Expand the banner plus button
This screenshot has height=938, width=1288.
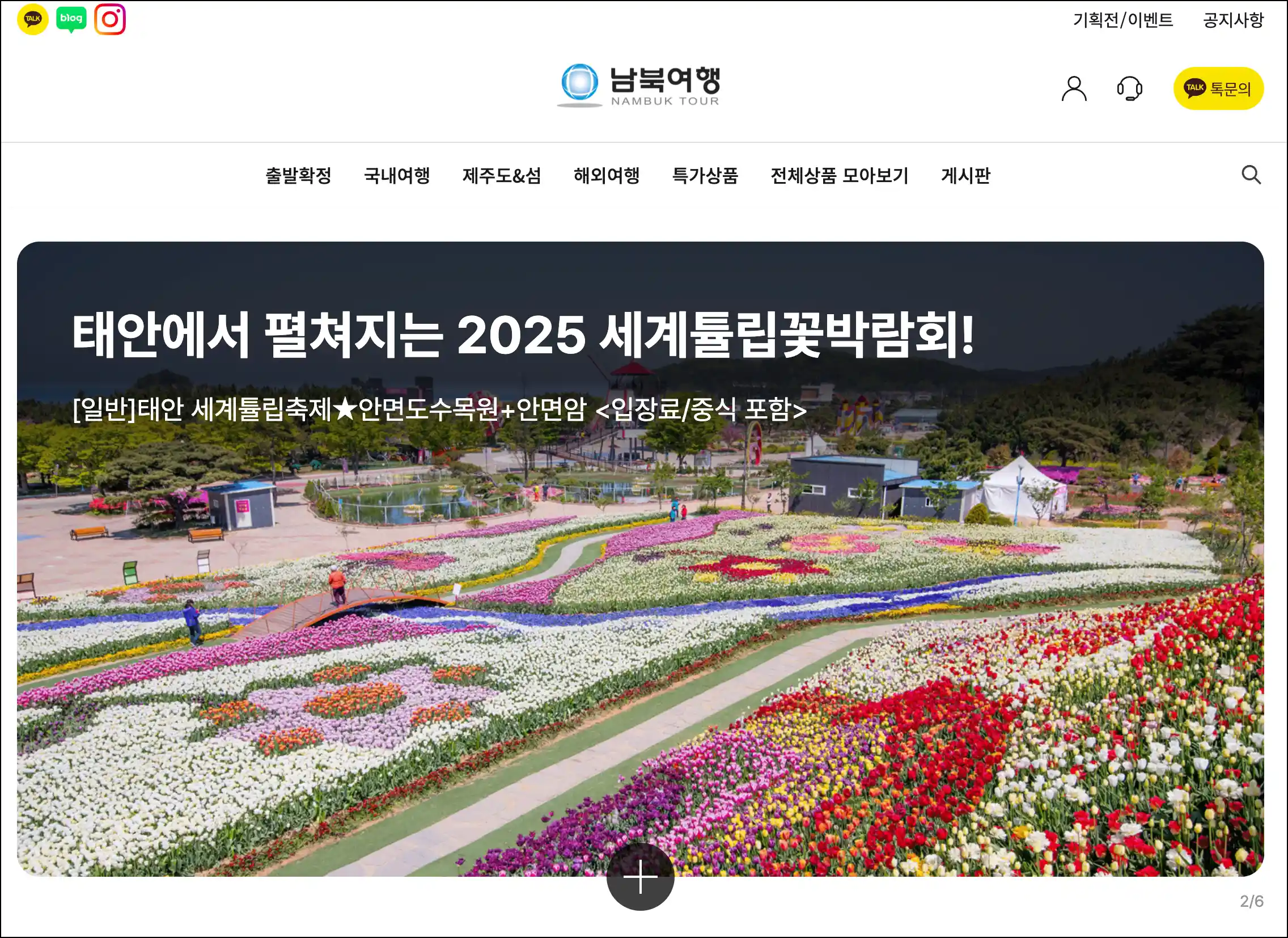[640, 876]
